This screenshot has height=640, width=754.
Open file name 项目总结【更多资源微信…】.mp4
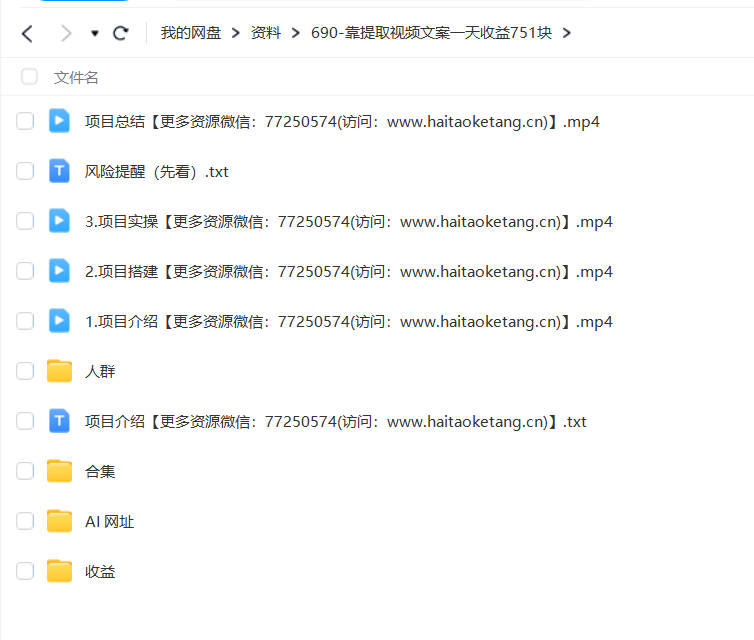click(x=342, y=122)
